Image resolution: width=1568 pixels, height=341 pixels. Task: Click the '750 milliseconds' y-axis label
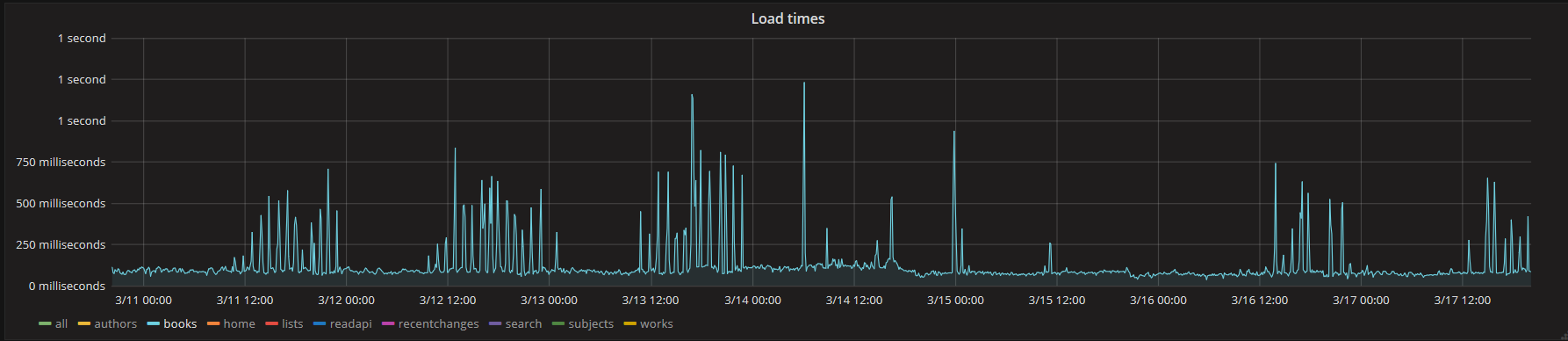click(x=61, y=163)
